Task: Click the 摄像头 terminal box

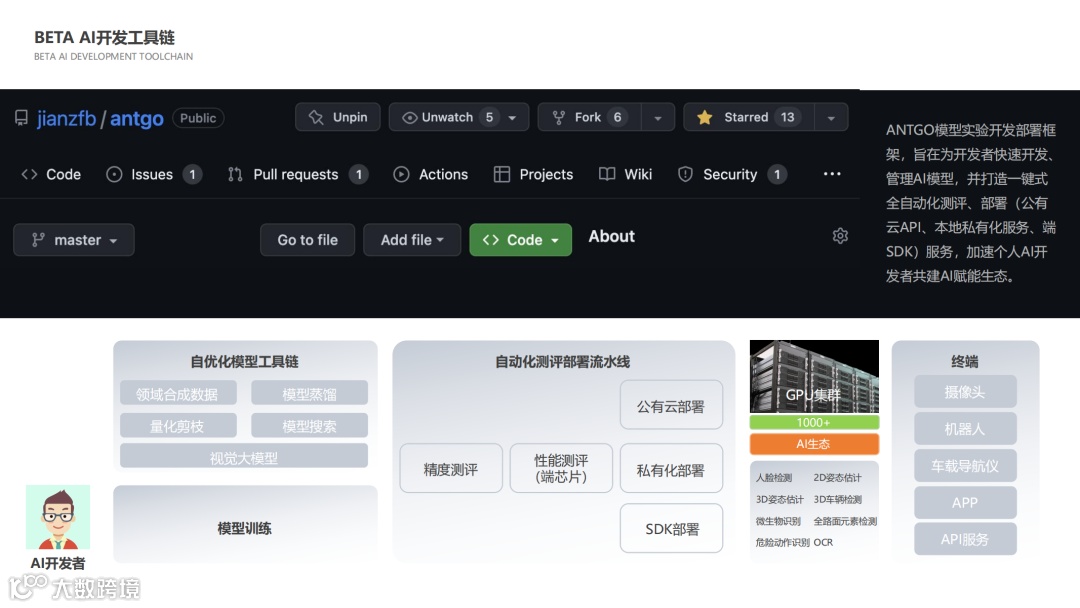Action: [x=965, y=392]
